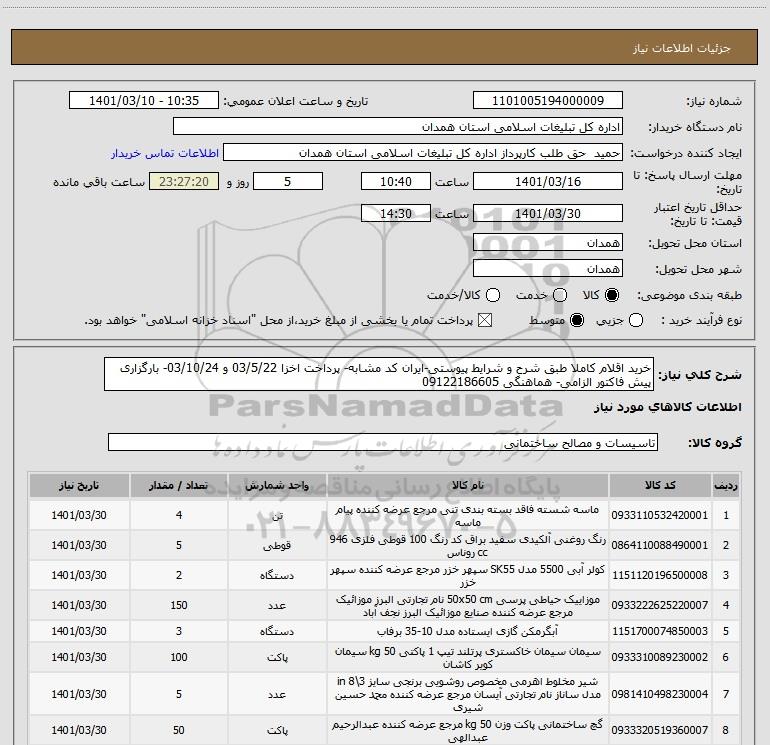Click item code 0981410498230004
770x745 pixels.
pyautogui.click(x=660, y=694)
